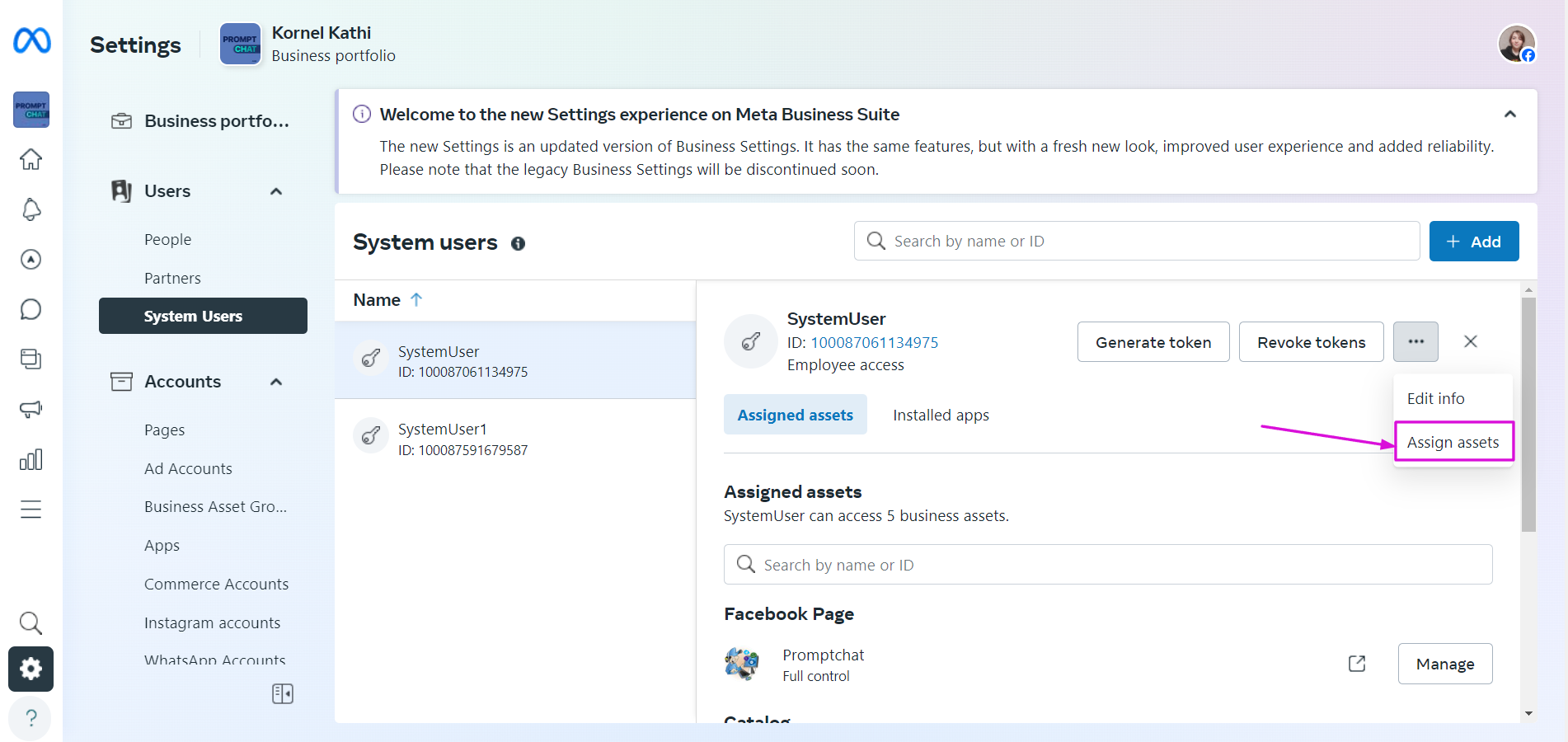This screenshot has width=1568, height=742.
Task: Collapse the welcome banner chevron
Action: [x=1509, y=115]
